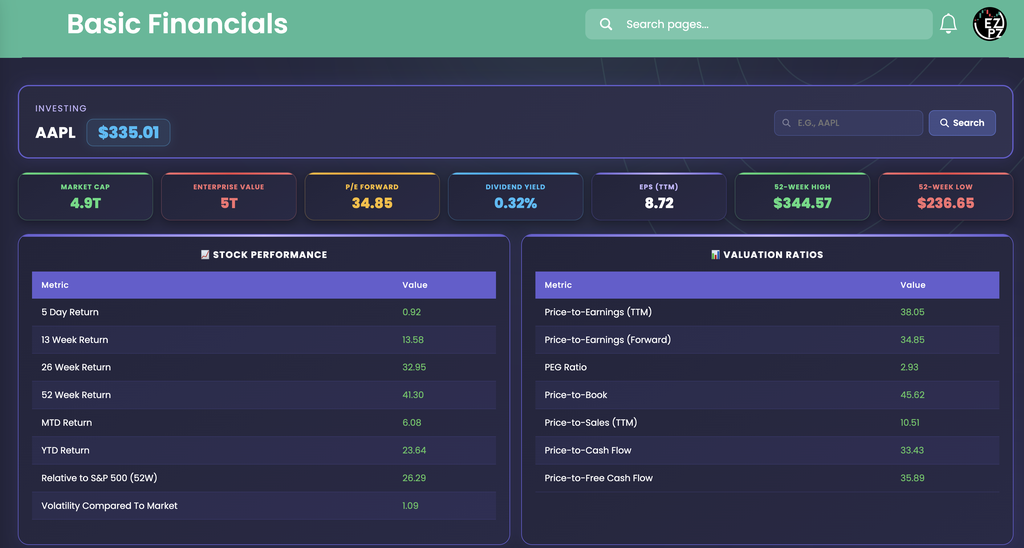Click the AAPL ticker symbol
The width and height of the screenshot is (1024, 548).
coord(56,133)
